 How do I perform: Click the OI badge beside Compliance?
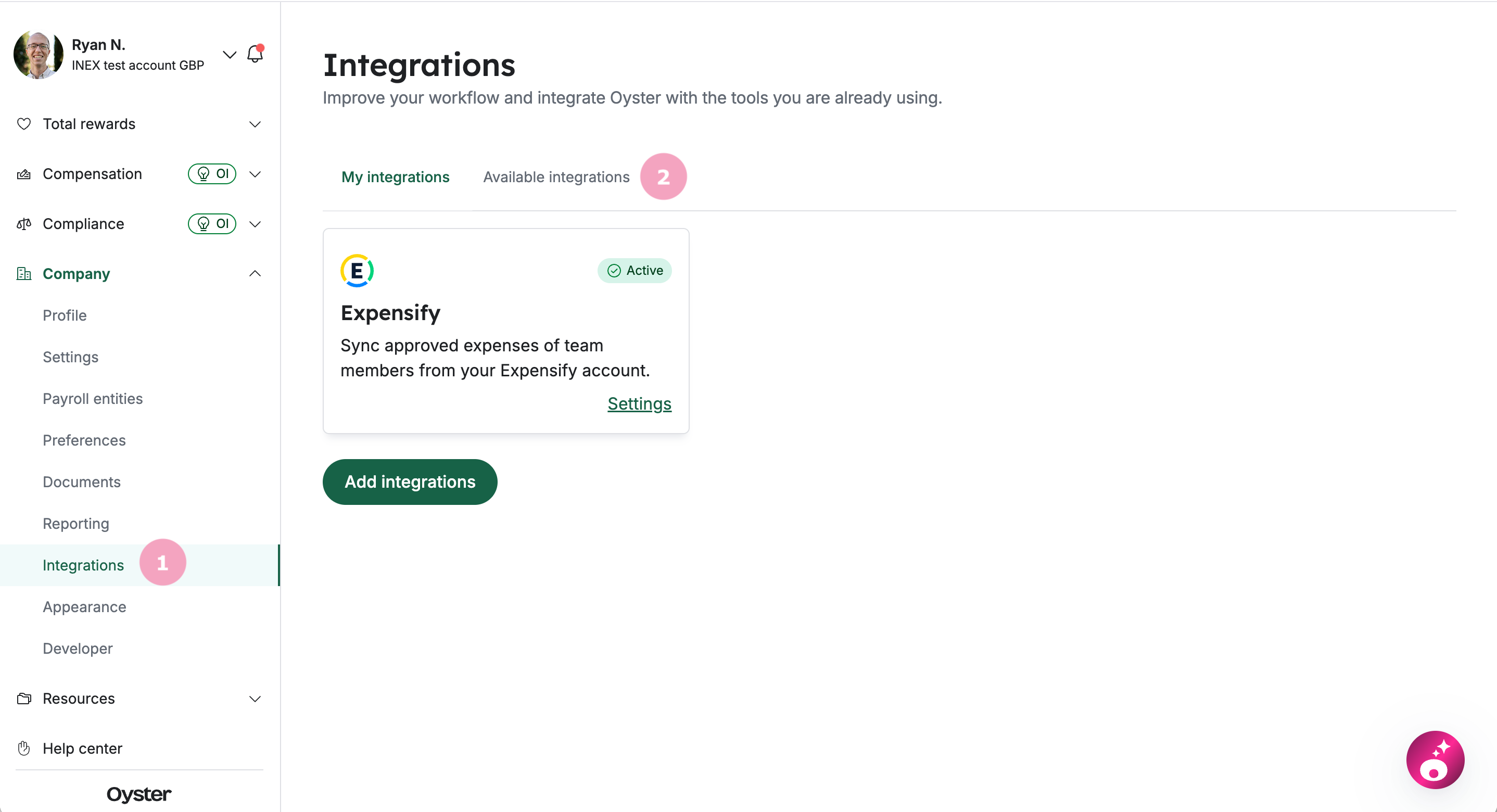click(212, 224)
